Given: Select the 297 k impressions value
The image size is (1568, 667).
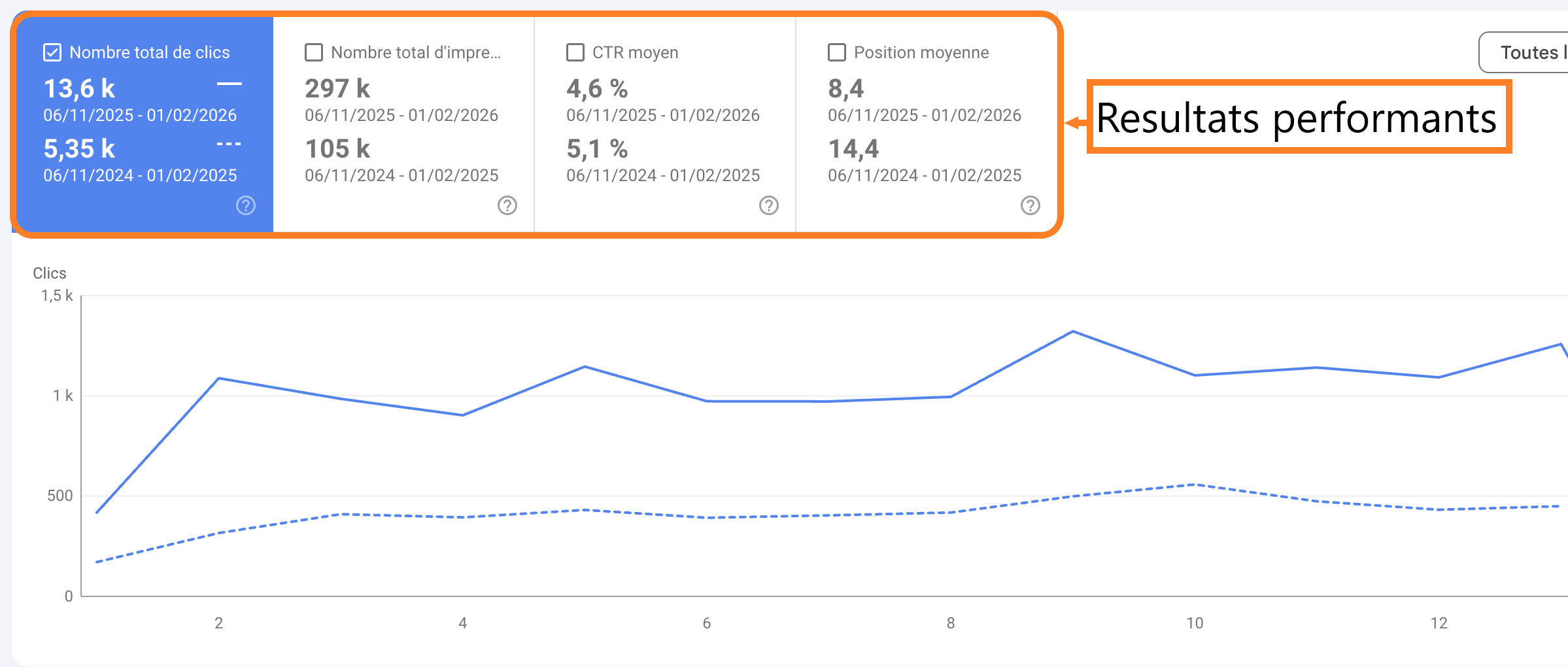Looking at the screenshot, I should coord(337,88).
